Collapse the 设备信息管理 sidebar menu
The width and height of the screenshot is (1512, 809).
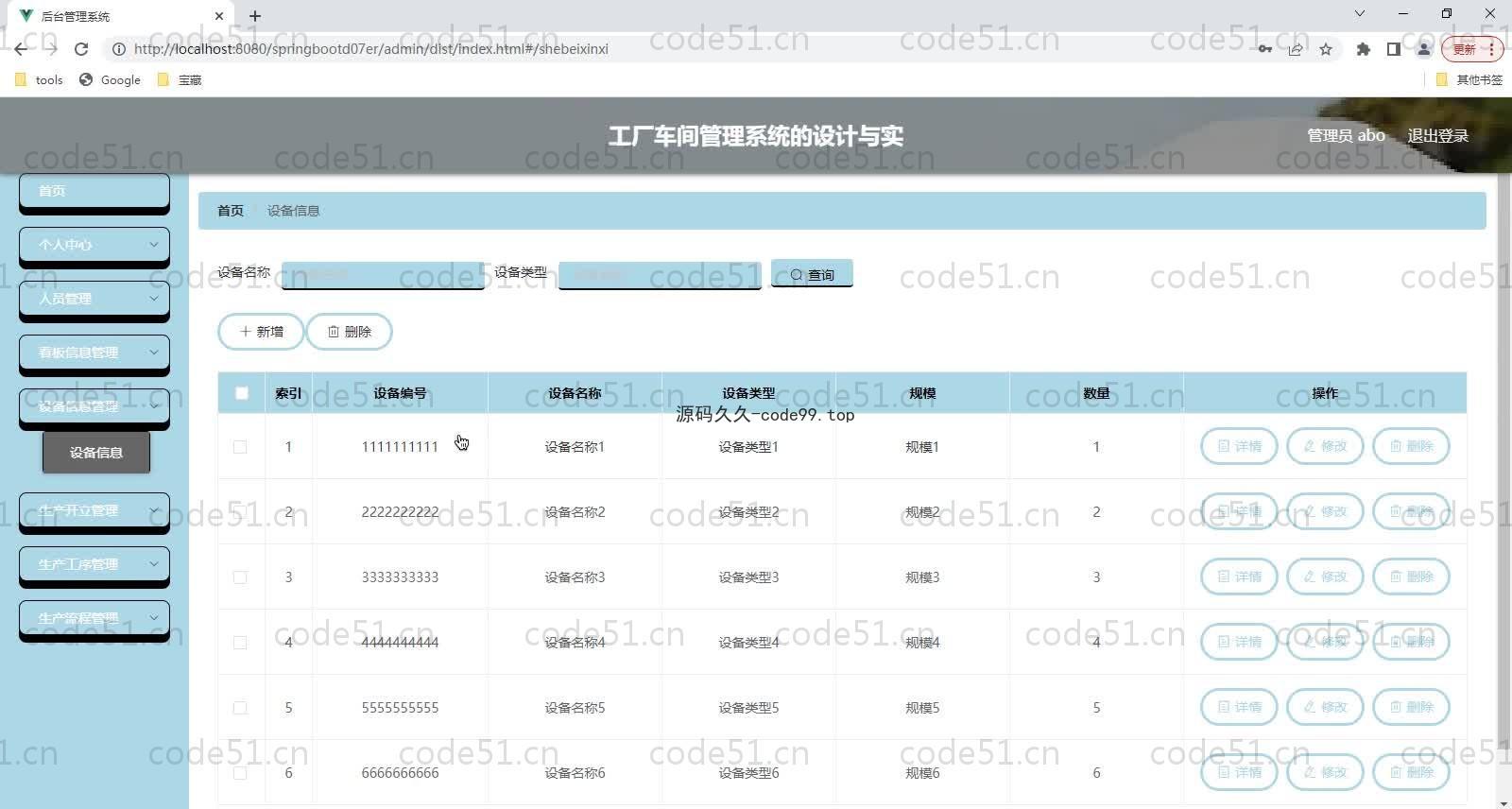coord(94,406)
